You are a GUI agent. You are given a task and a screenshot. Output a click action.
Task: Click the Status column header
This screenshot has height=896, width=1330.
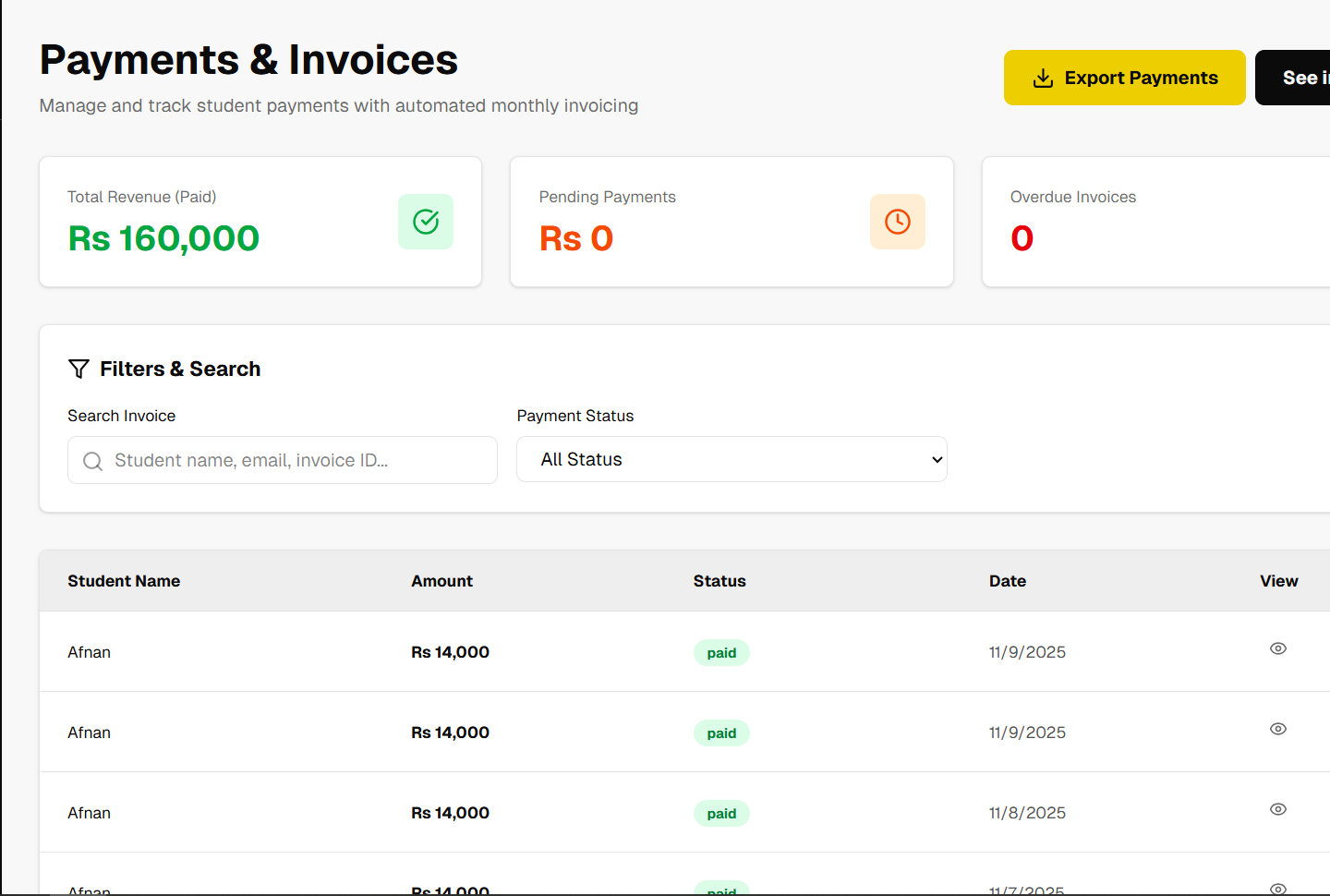click(x=719, y=581)
